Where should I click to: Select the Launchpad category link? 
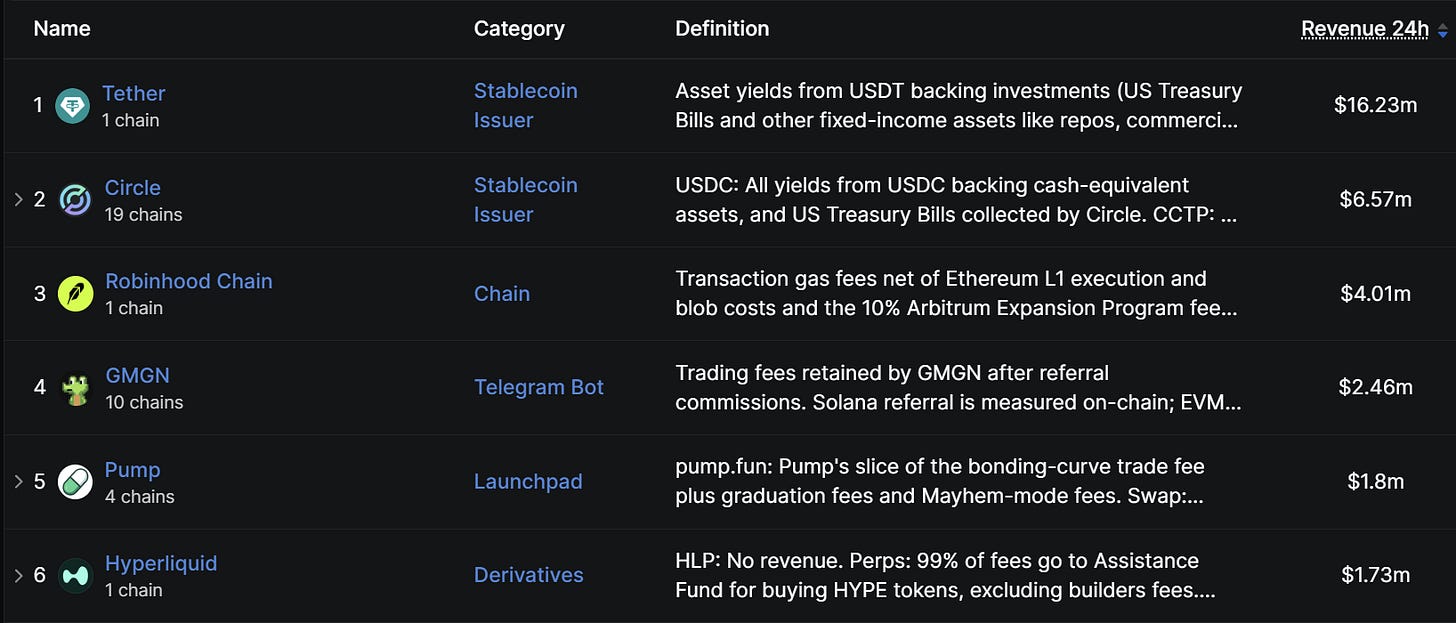pyautogui.click(x=528, y=481)
